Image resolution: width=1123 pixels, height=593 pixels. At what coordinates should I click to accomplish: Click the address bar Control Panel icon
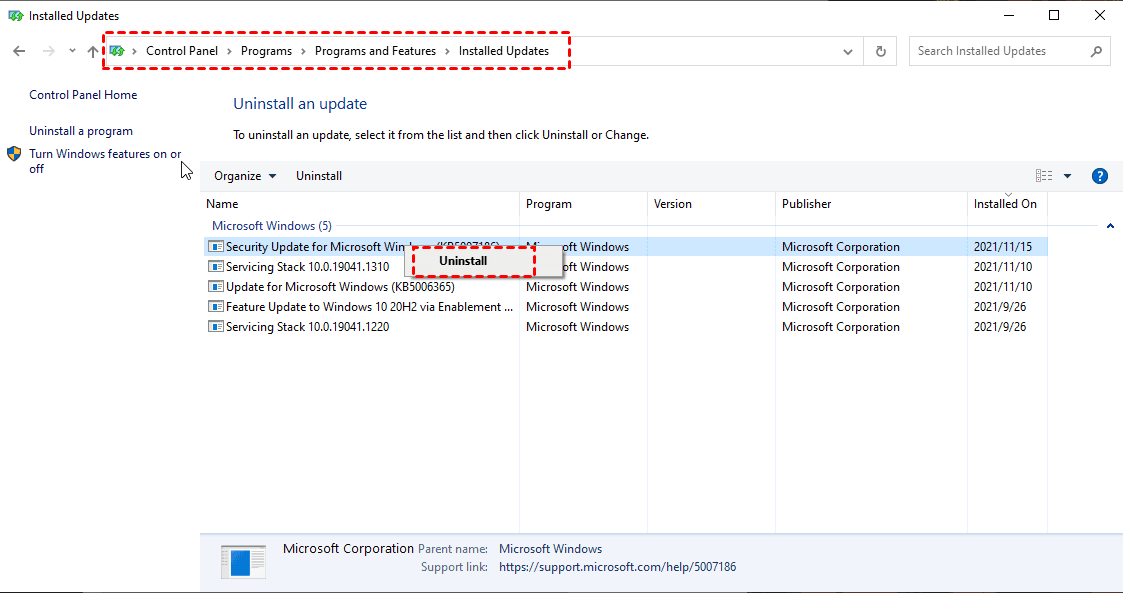point(117,51)
